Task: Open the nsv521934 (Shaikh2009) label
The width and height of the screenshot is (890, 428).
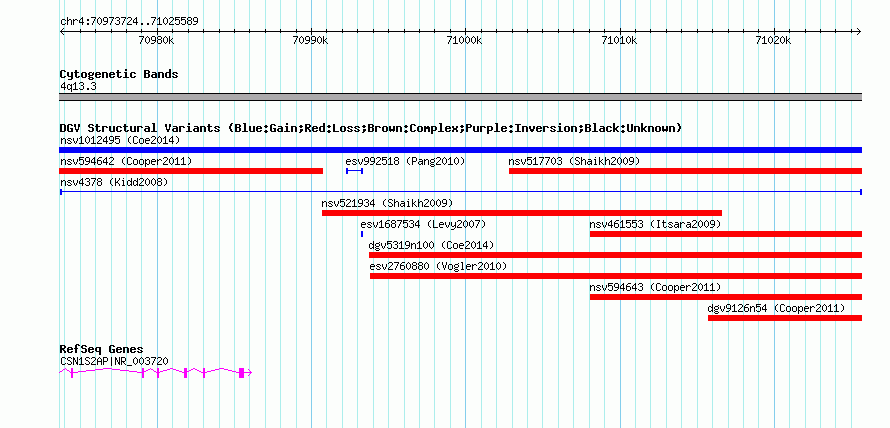Action: tap(387, 203)
